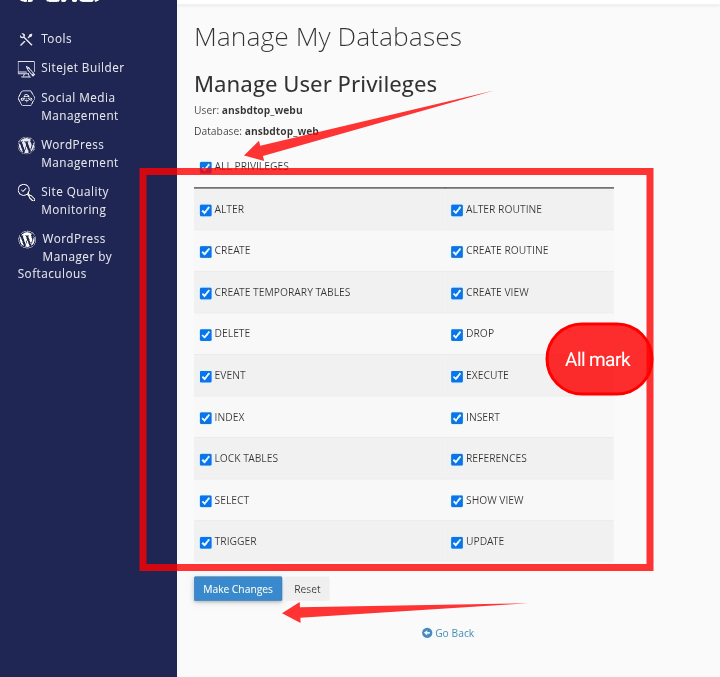
Task: Uncheck the SHOW VIEW checkbox
Action: 457,501
